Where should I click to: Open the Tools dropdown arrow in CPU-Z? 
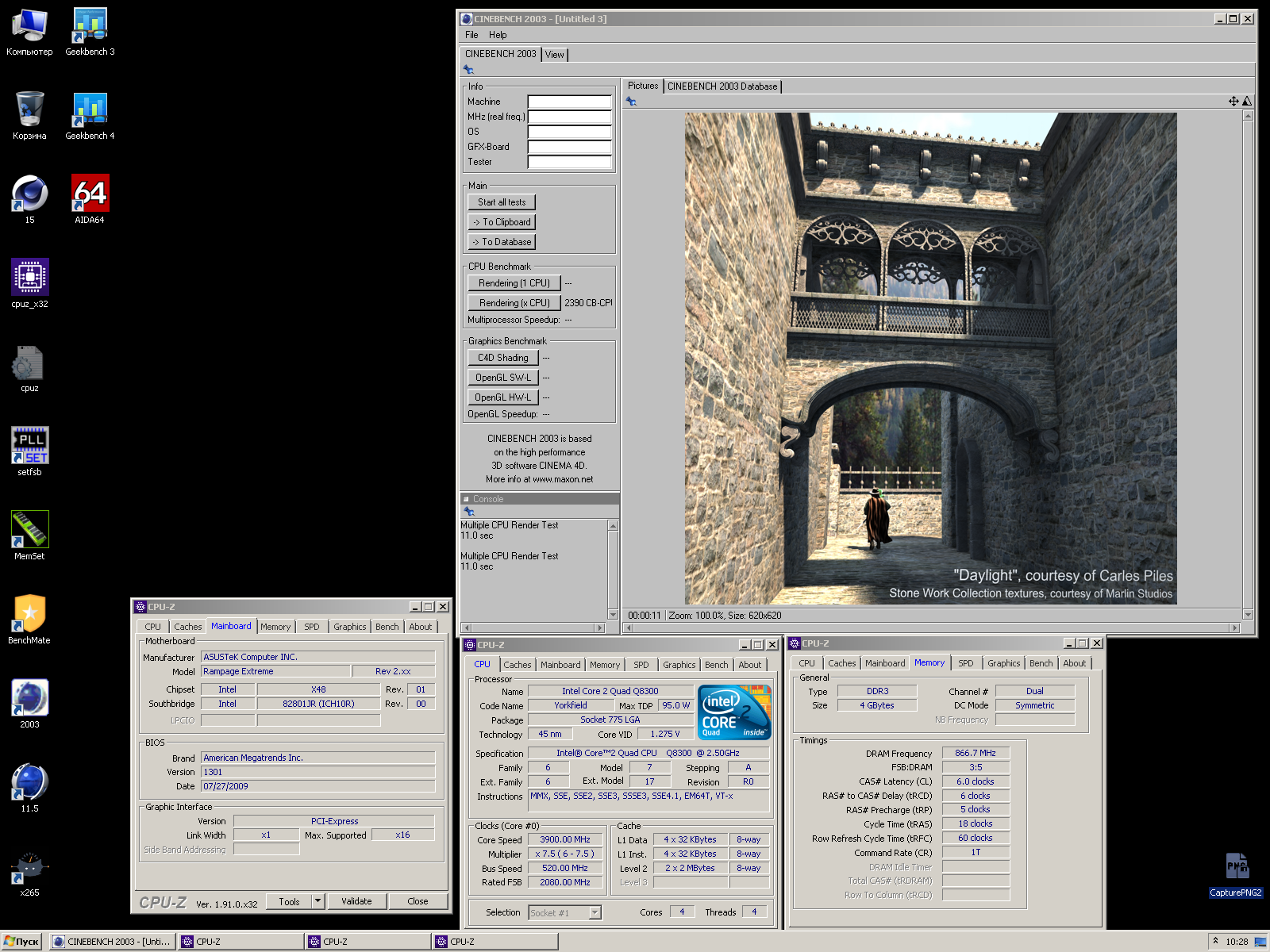point(317,901)
